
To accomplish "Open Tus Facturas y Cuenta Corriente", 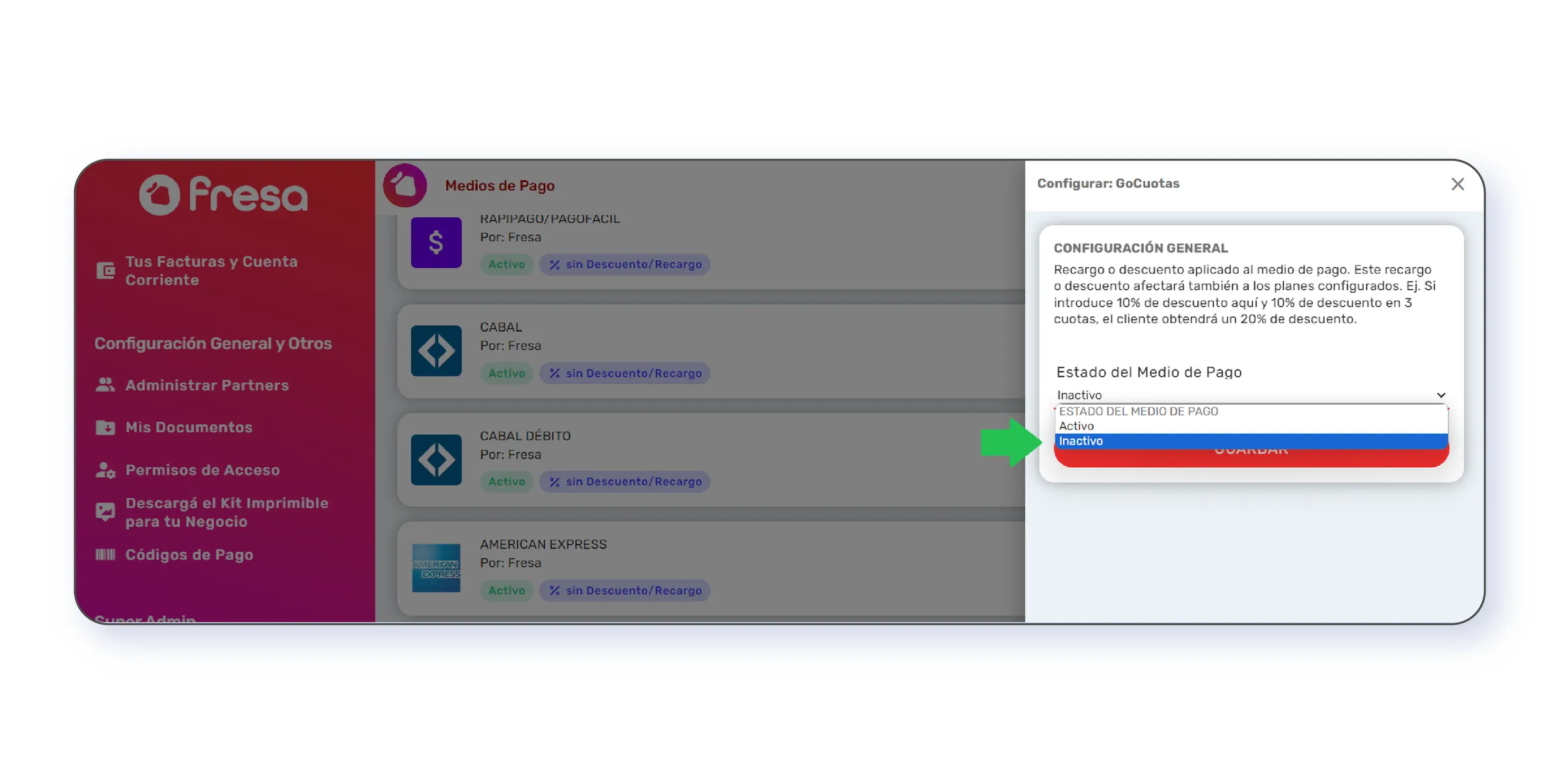I will (211, 271).
